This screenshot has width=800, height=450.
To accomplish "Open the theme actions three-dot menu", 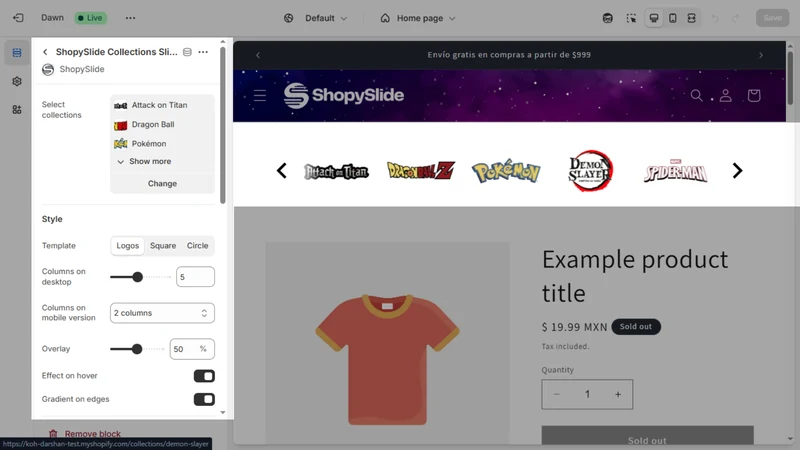I will tap(131, 18).
